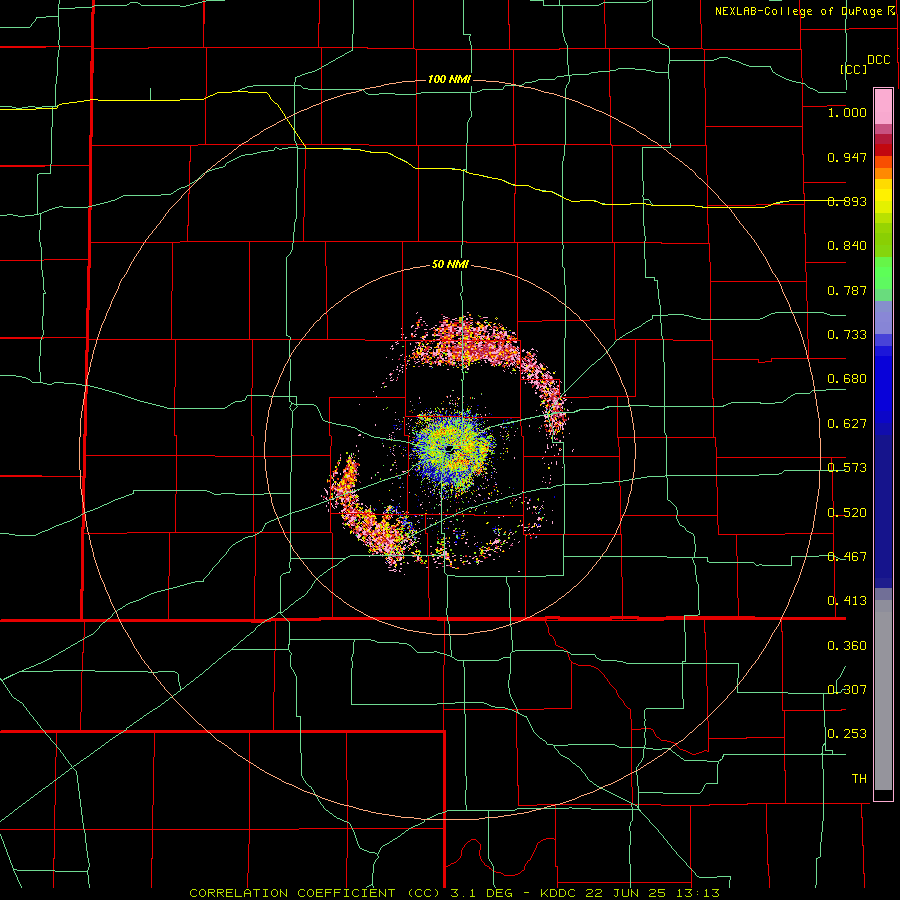Click the TH label on the color scale

[x=859, y=779]
